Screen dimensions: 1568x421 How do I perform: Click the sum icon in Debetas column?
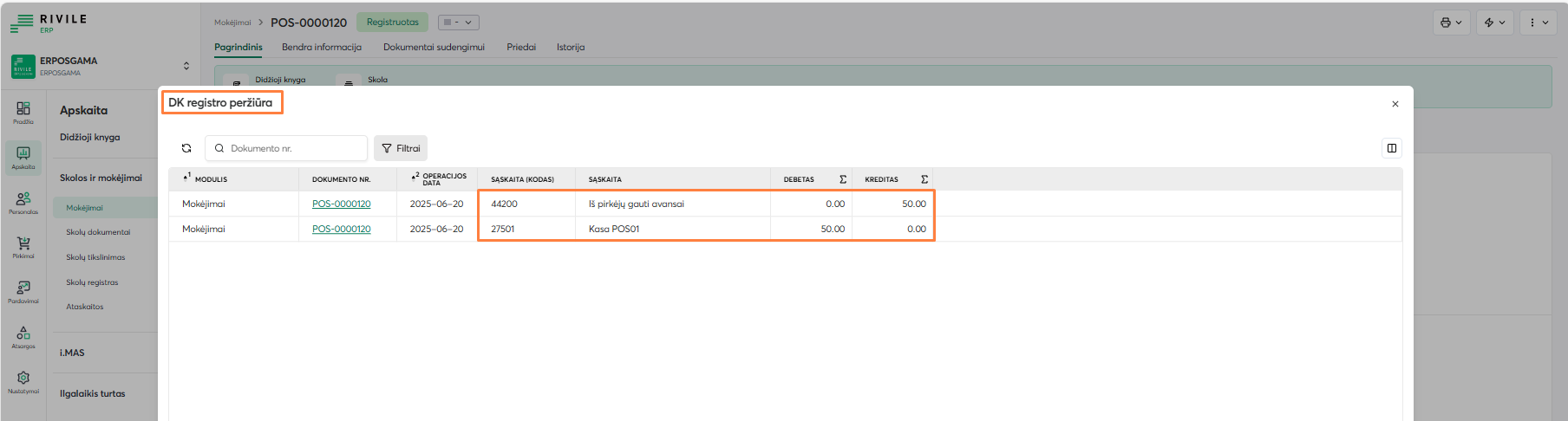point(842,179)
